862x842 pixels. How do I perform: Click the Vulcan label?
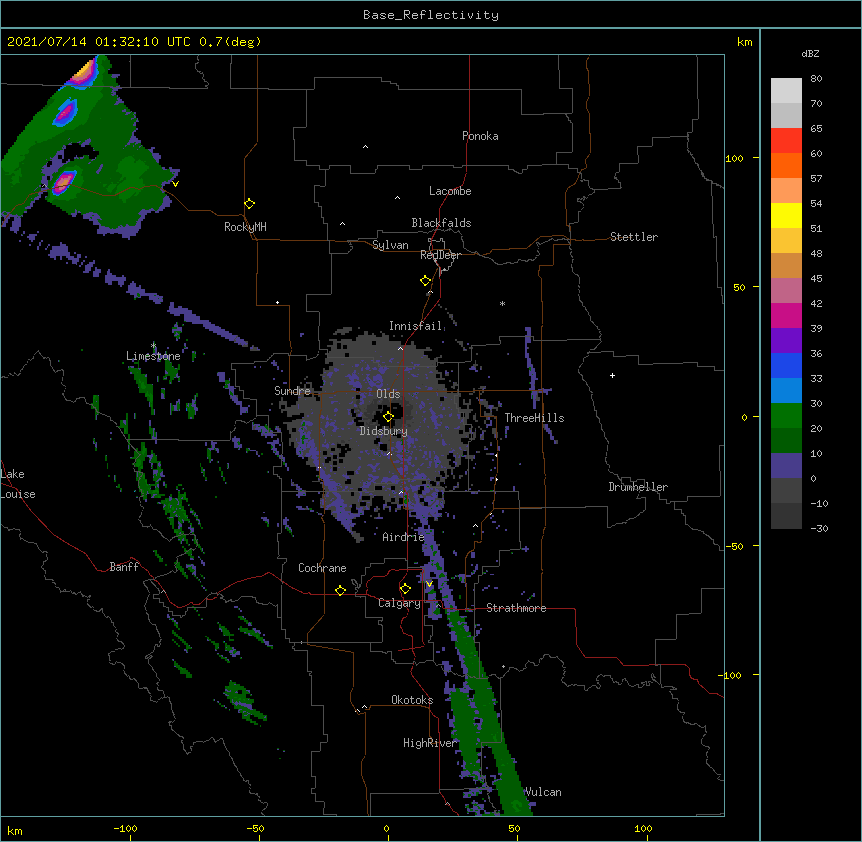coord(543,792)
